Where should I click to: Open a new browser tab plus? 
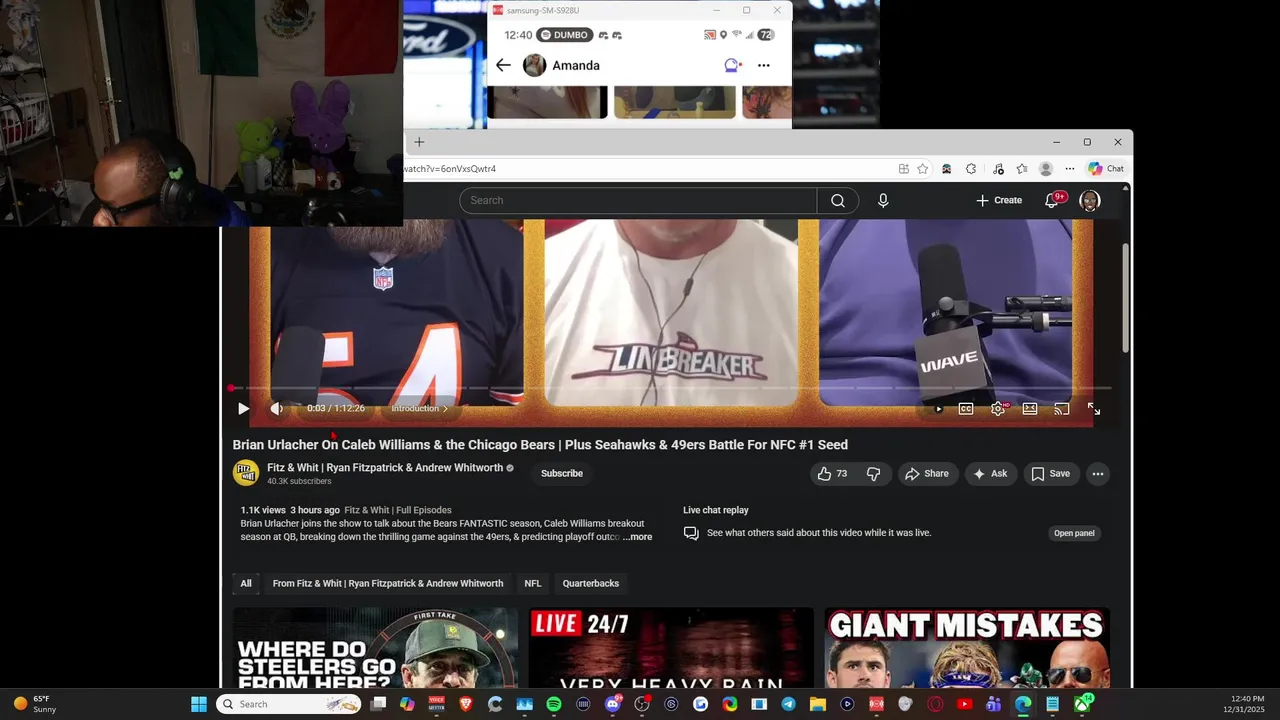tap(419, 142)
